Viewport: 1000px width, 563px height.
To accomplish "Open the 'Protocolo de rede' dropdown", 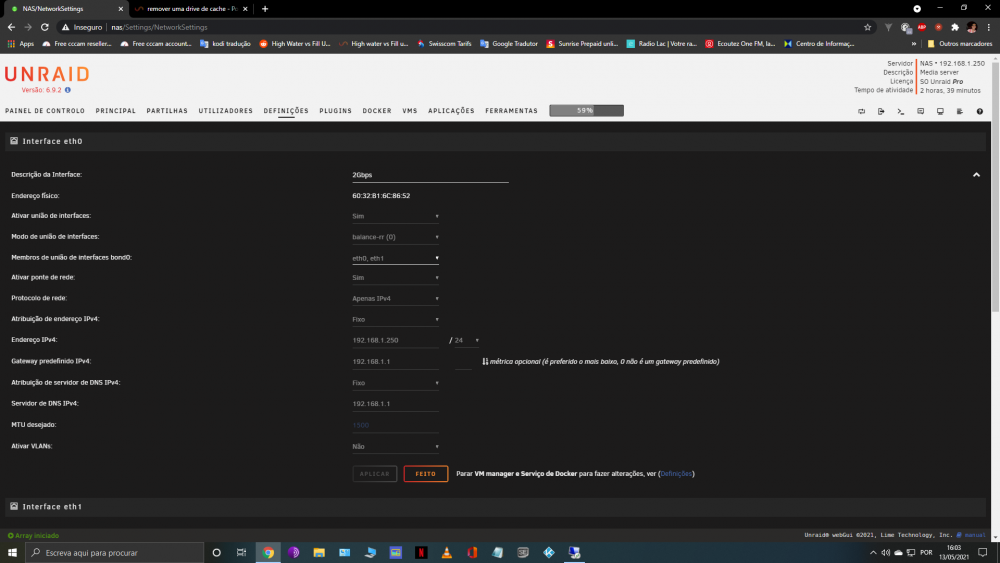I will click(395, 298).
